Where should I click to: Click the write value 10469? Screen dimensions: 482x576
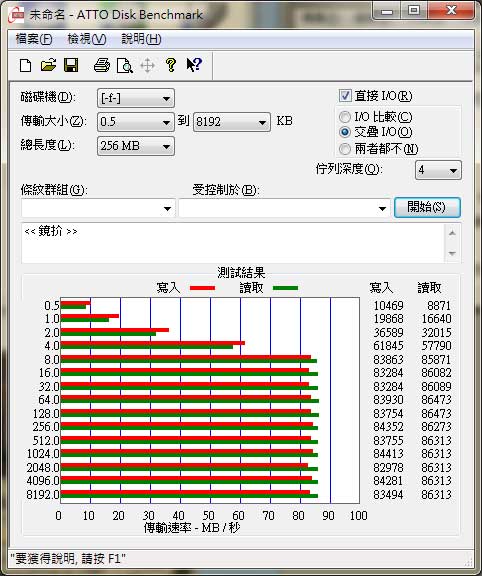pyautogui.click(x=388, y=306)
